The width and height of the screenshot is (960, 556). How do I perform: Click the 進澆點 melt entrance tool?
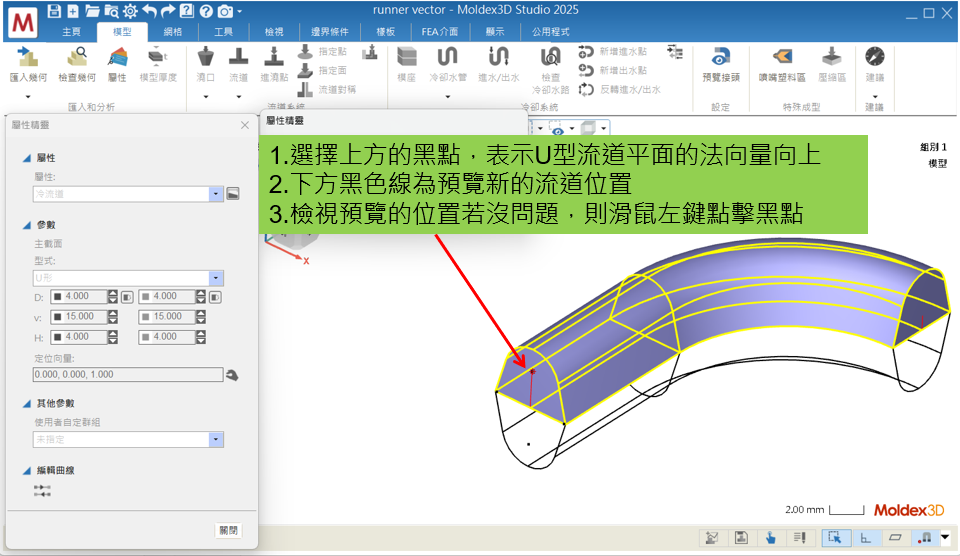(x=274, y=64)
